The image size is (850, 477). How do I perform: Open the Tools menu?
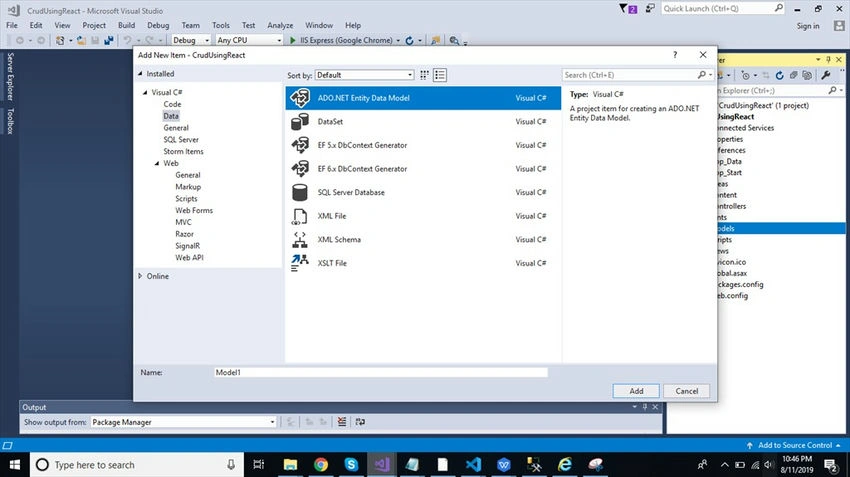point(221,25)
